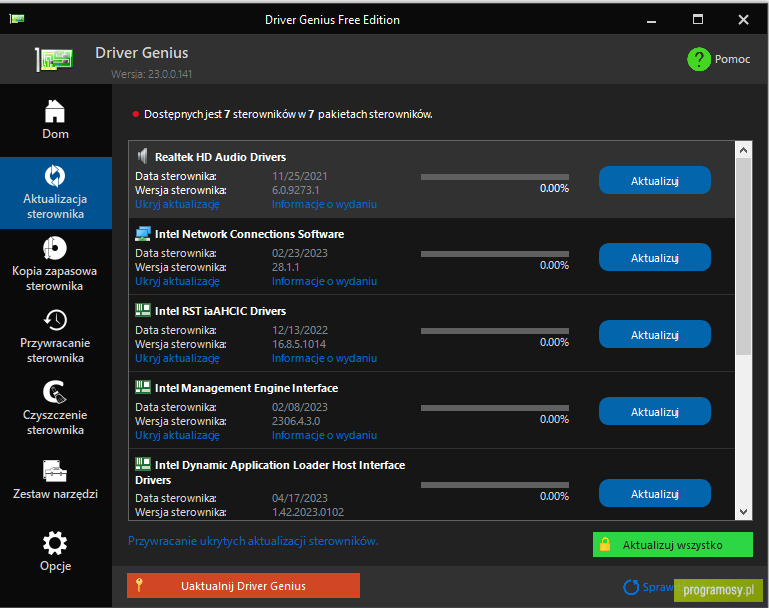Open the Czyszczenie sterownika broom icon
Screen dimensions: 769x608
[x=55, y=392]
